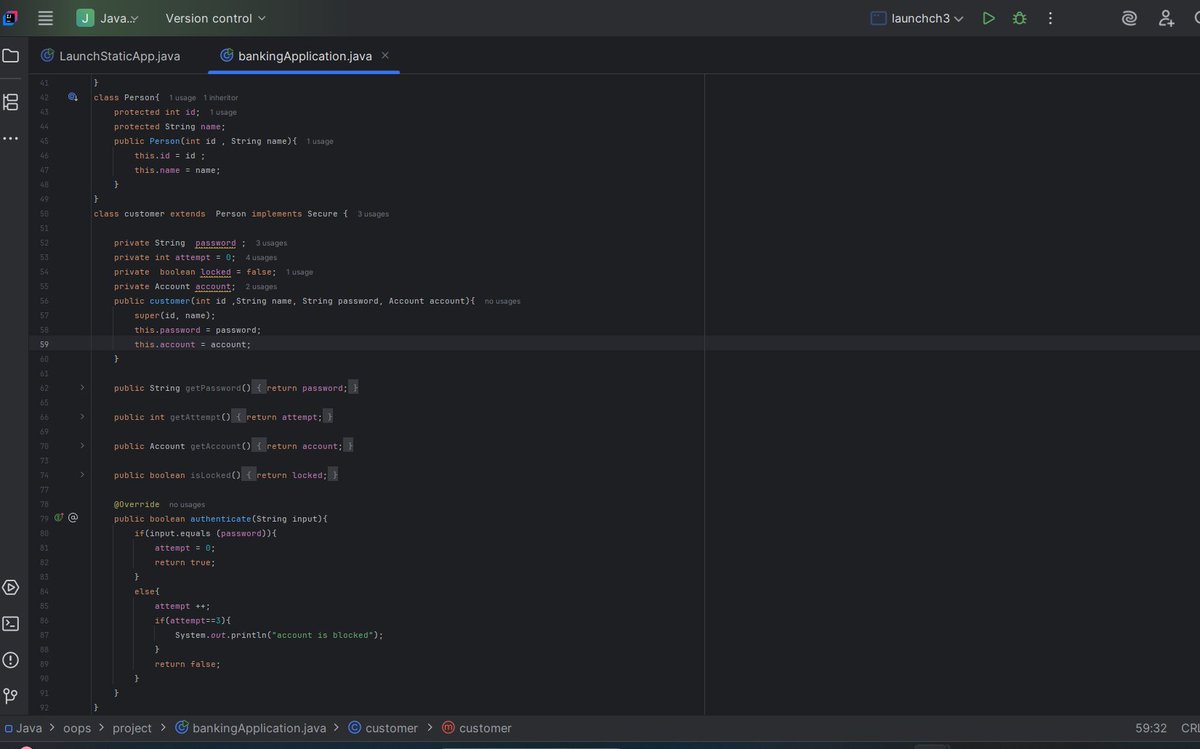Click the implements gutter icon at authenticate
Screen dimensions: 1200x749
58,518
